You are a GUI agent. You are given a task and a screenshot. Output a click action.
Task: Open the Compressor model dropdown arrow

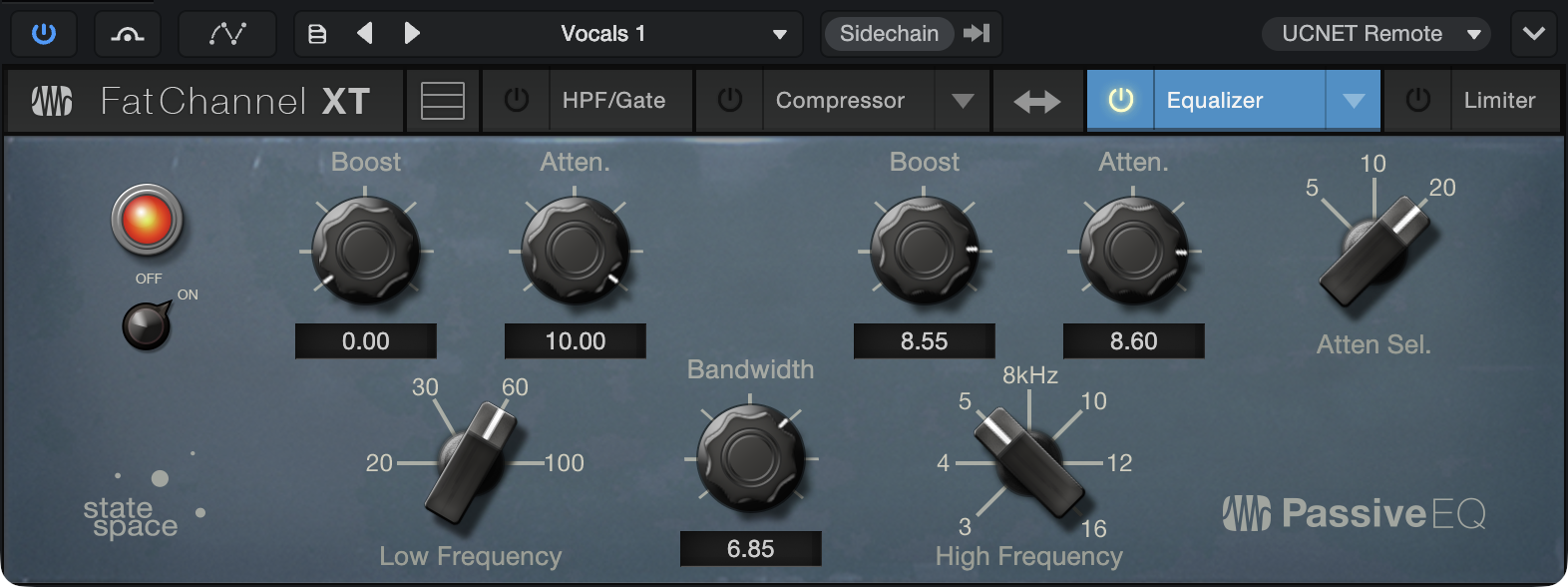(x=963, y=101)
